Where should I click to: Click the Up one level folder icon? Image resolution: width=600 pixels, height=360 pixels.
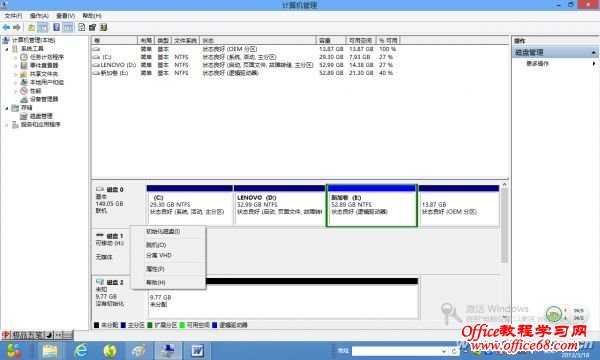[31, 28]
